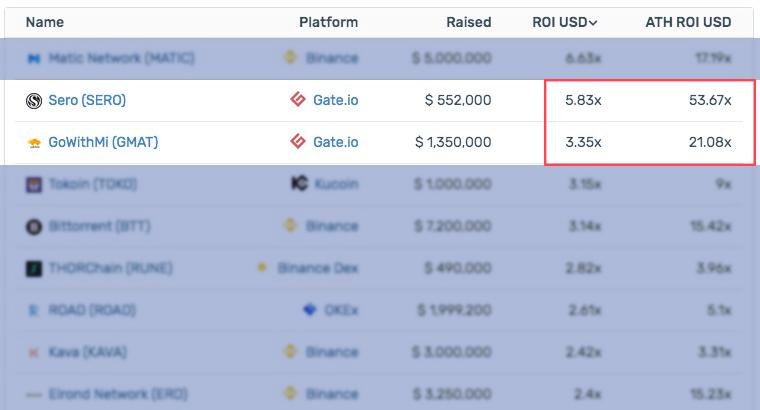Click Binance Dex logo in THORChain row

(x=262, y=267)
